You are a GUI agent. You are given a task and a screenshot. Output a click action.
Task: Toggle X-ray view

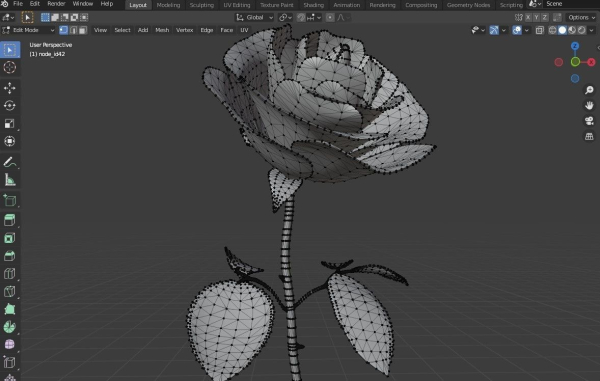point(540,30)
